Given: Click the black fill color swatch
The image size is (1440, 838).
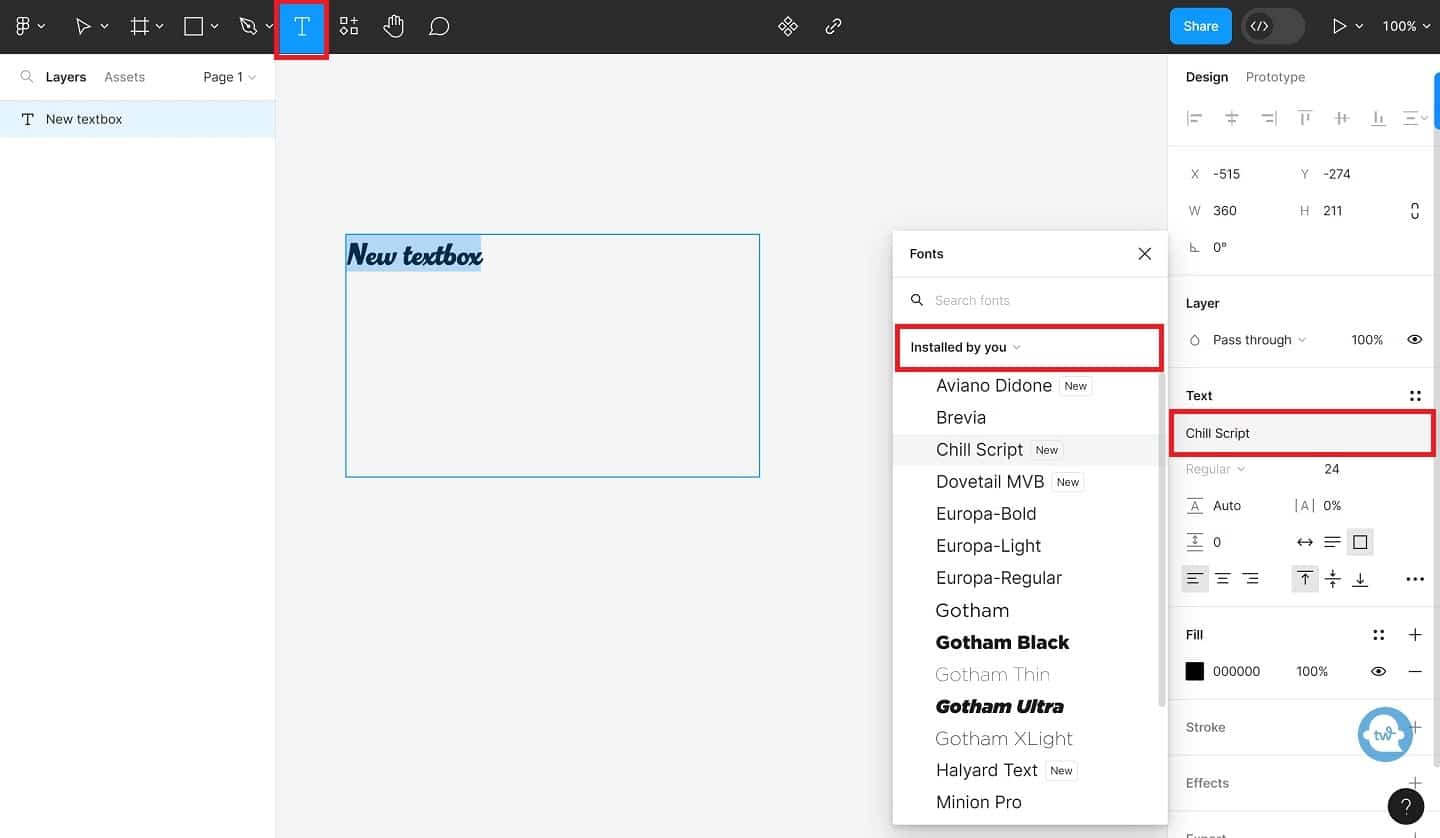Looking at the screenshot, I should coord(1194,671).
